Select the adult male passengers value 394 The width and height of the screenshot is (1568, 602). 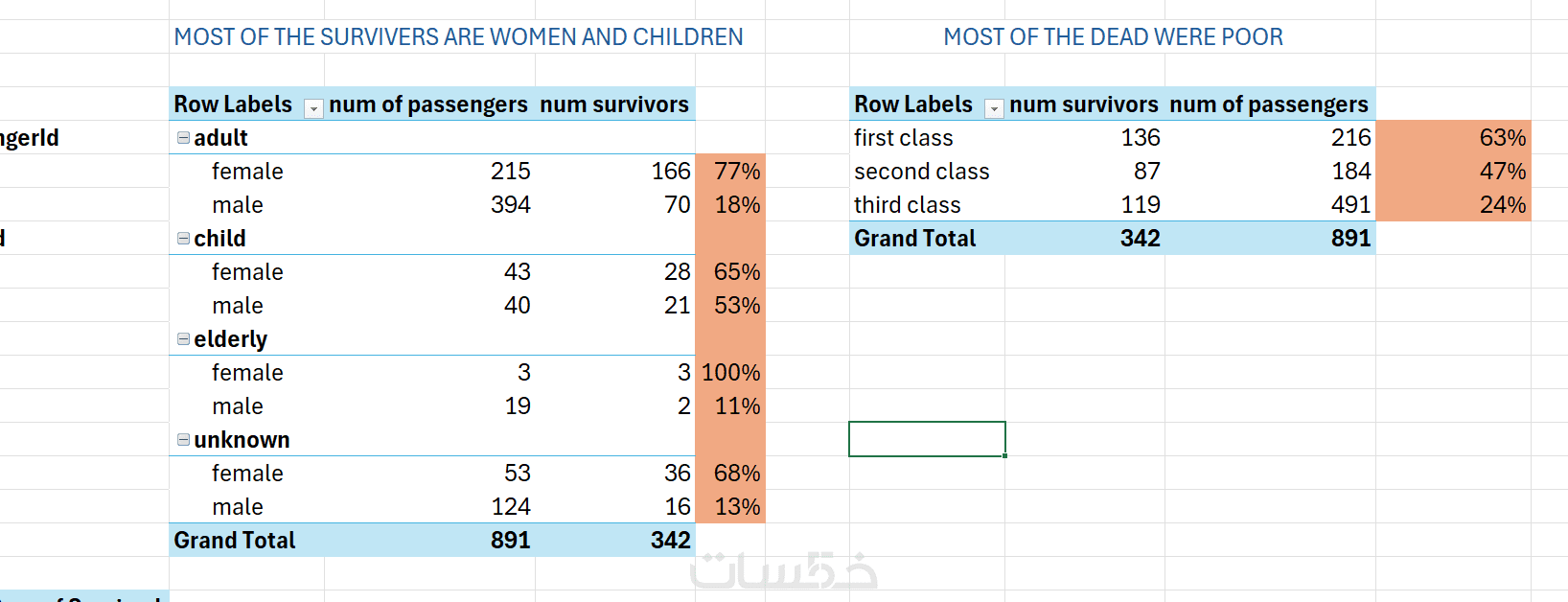[x=510, y=205]
